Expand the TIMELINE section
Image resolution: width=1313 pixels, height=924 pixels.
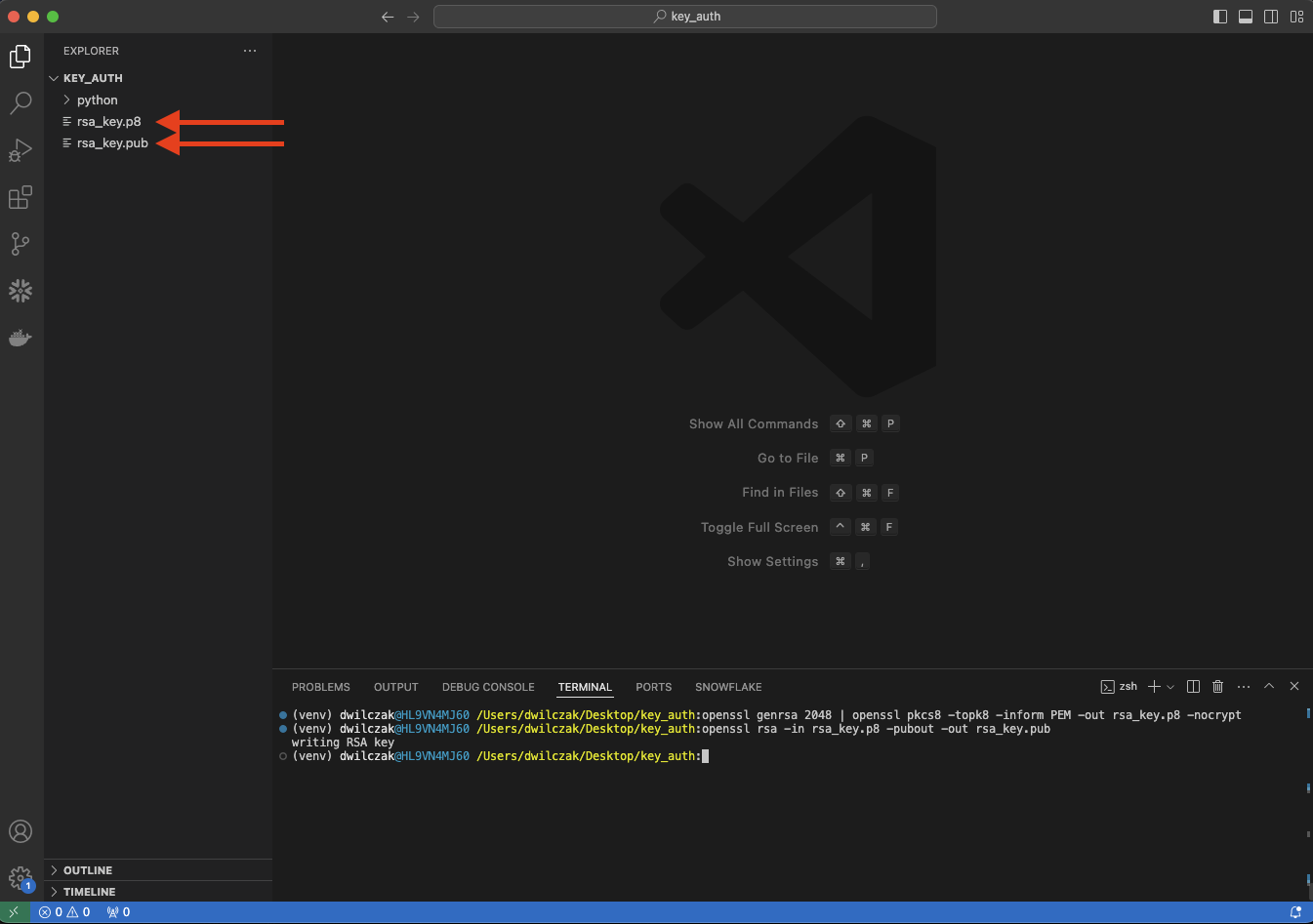click(89, 892)
